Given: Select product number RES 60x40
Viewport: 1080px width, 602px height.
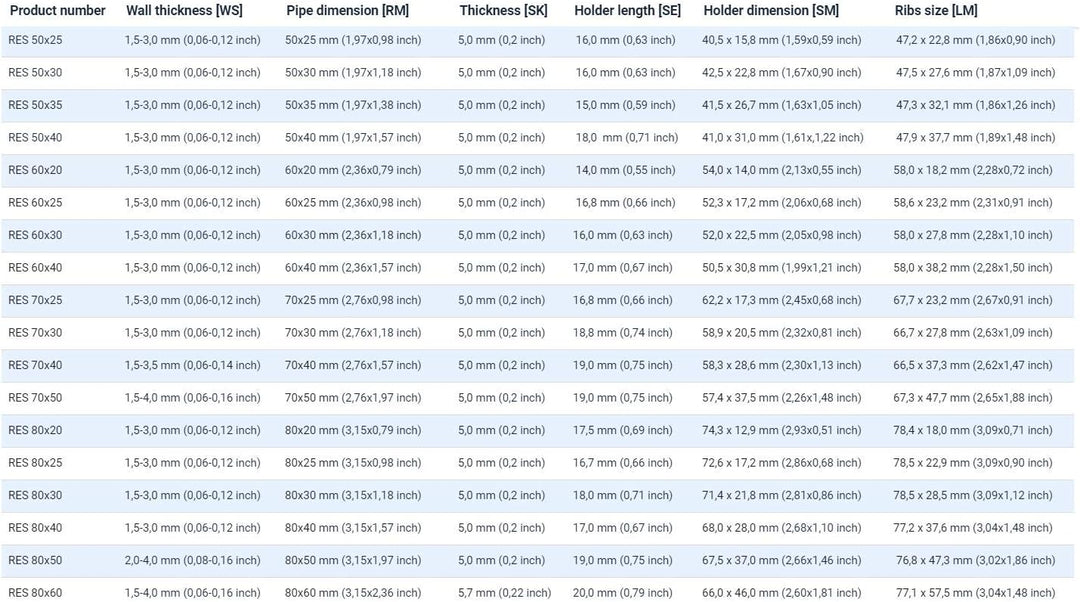Looking at the screenshot, I should [35, 267].
